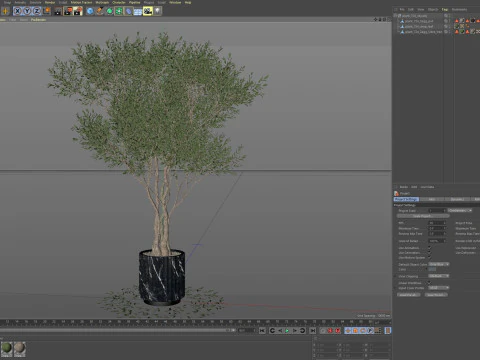Open the Window menu
Screen dimensions: 480x360
pyautogui.click(x=175, y=2)
